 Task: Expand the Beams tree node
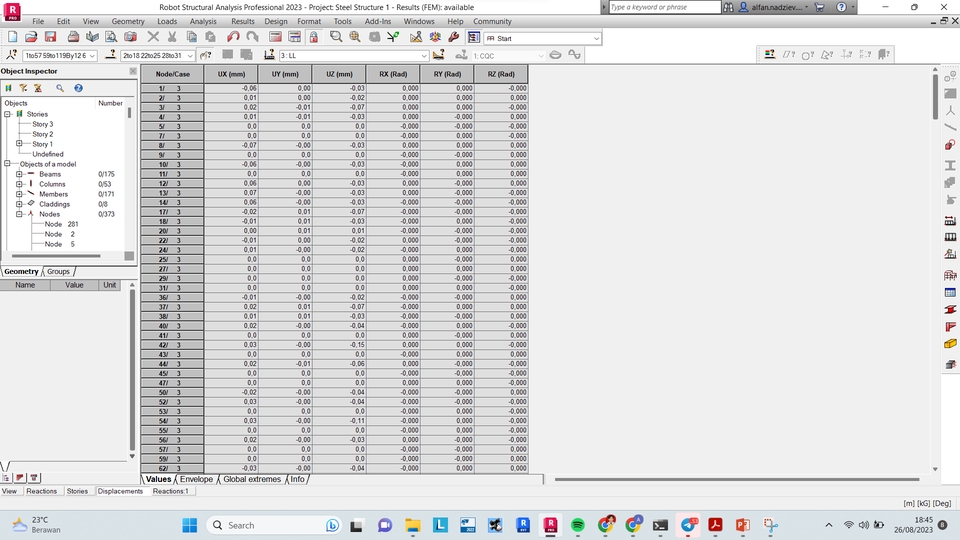click(19, 174)
